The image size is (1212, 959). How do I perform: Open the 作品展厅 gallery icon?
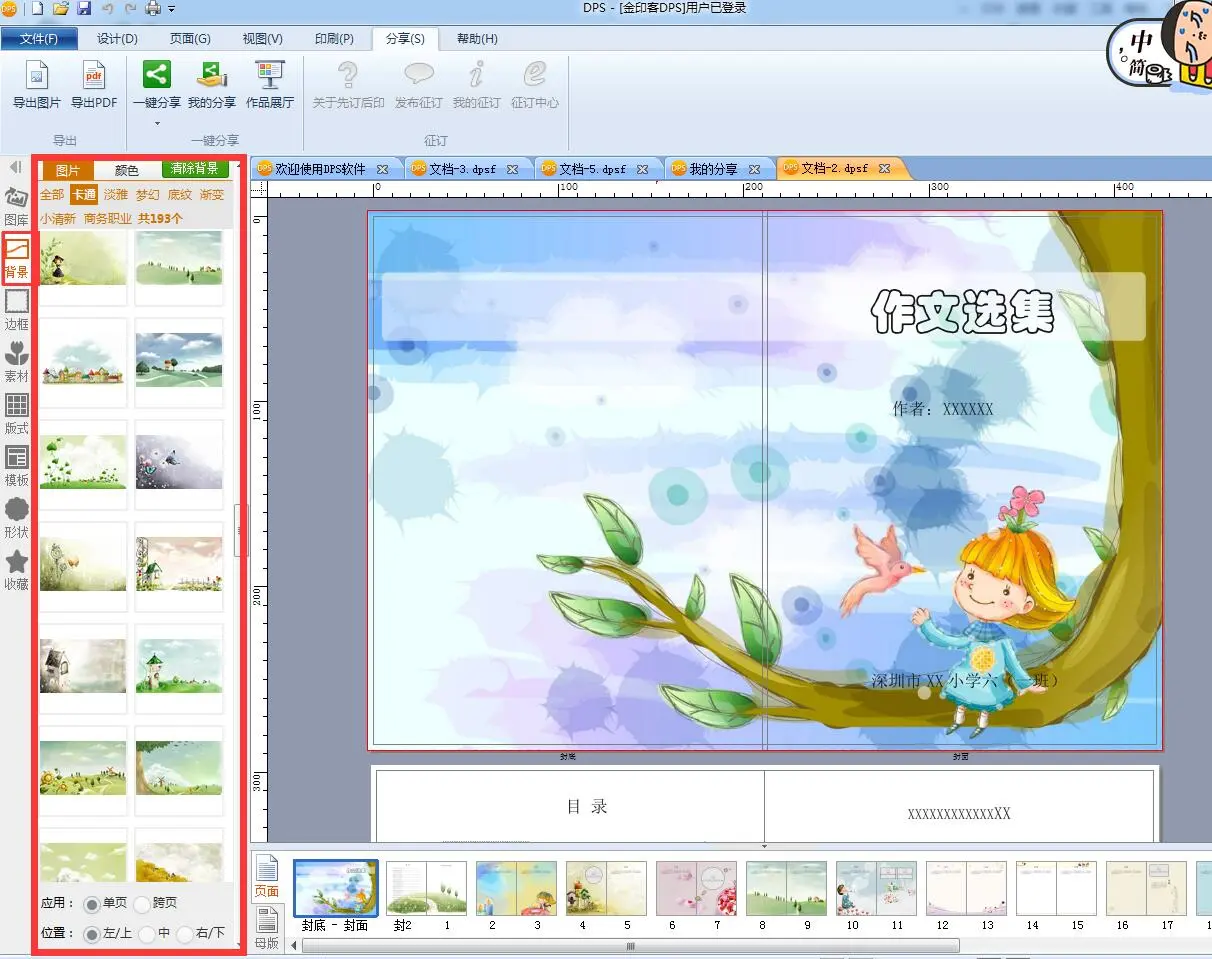click(x=270, y=76)
